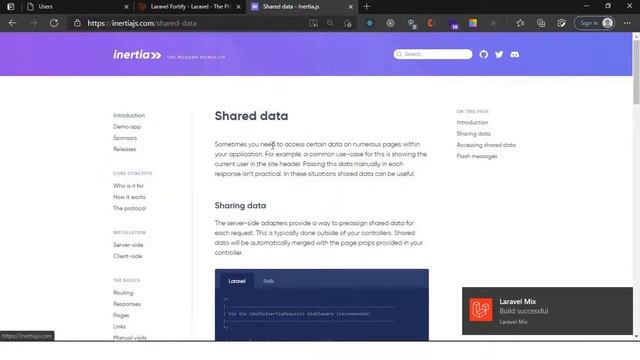Open the immersive reader icon
Screen dimensions: 640x360
tap(313, 23)
